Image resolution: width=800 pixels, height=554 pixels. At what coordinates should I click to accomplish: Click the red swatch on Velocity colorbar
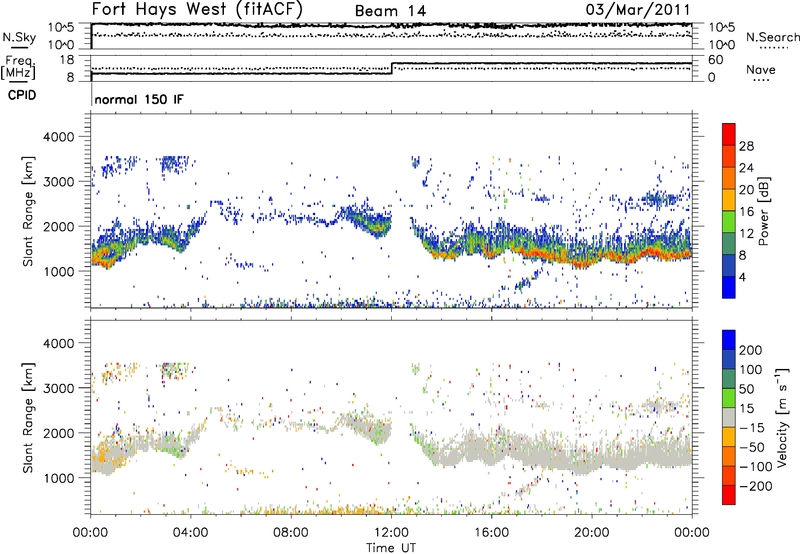click(x=729, y=495)
